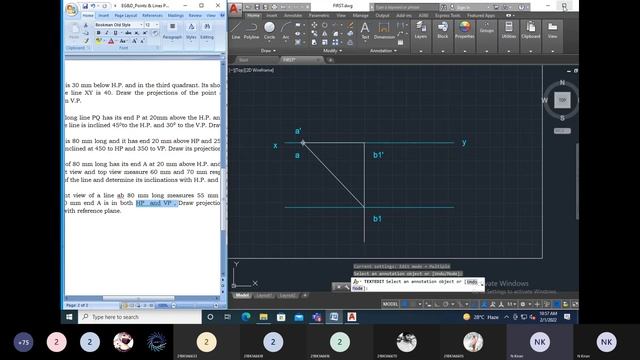Toggle Strikethrough formatting in Word
Screen dimensions: 640x360
[x=128, y=33]
